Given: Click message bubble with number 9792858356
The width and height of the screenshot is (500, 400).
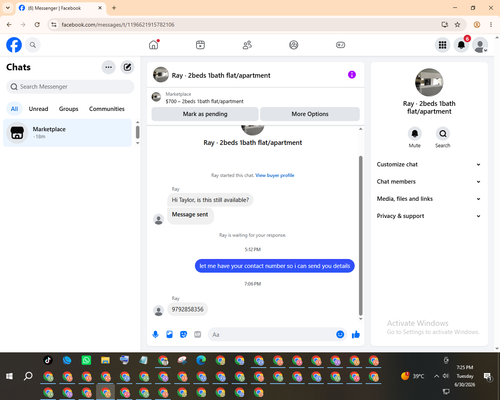Looking at the screenshot, I should tap(187, 309).
